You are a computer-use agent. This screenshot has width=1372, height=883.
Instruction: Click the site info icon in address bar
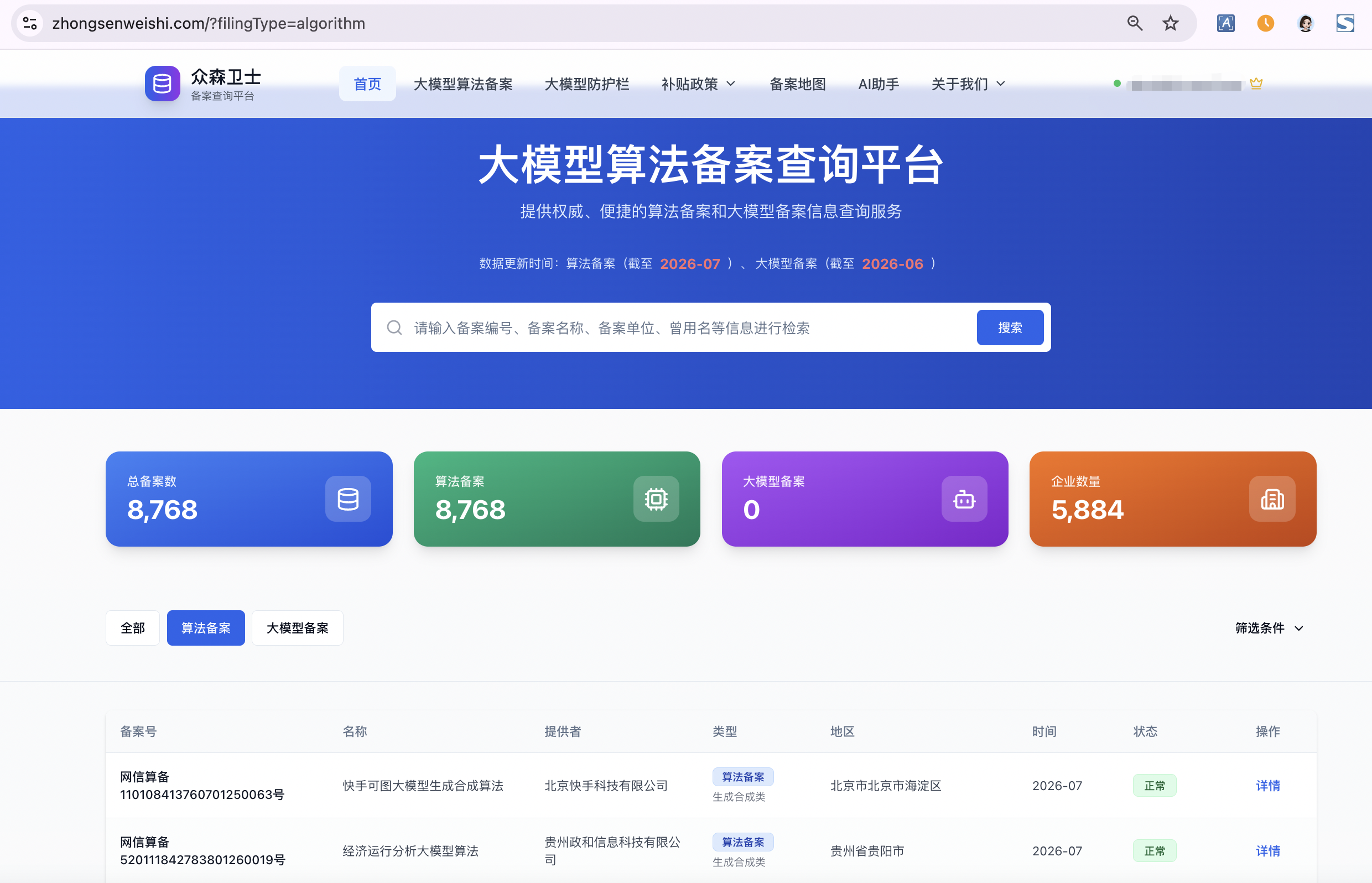(30, 23)
